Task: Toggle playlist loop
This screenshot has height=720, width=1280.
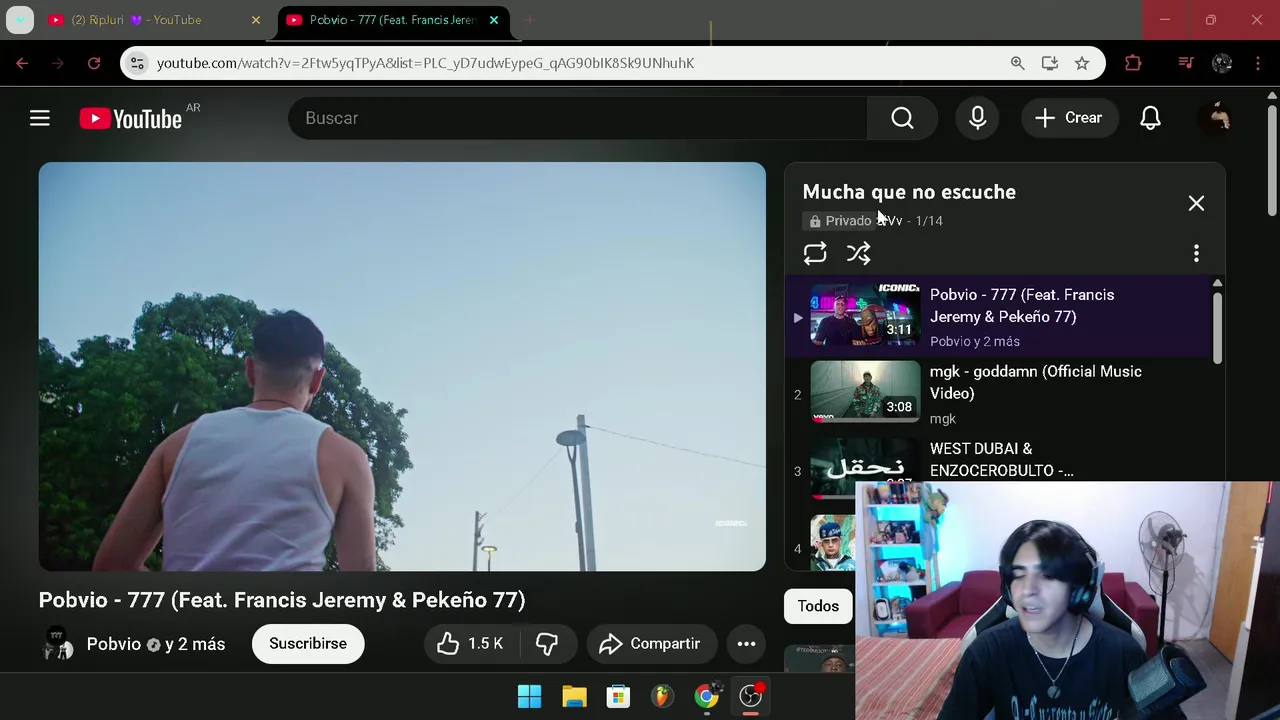Action: coord(815,253)
